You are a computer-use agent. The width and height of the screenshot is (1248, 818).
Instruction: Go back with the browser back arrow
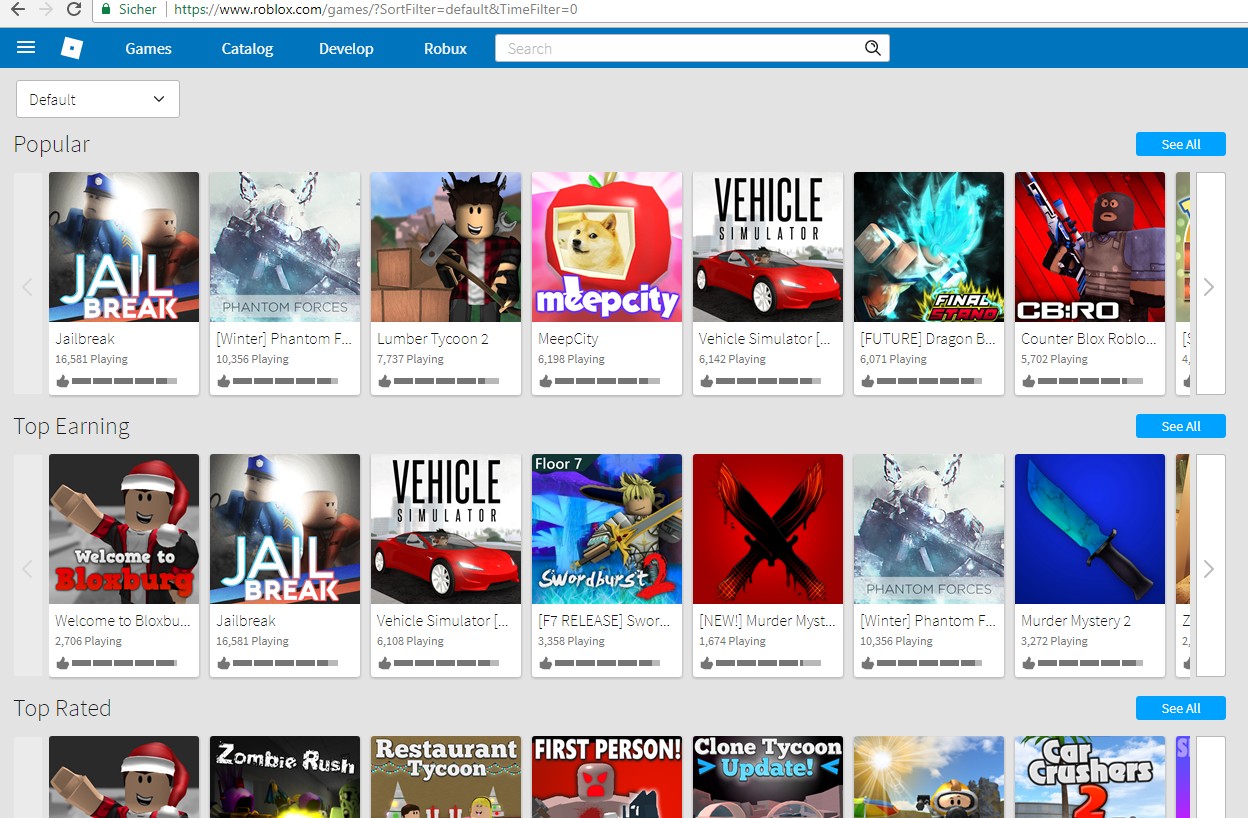click(x=17, y=9)
